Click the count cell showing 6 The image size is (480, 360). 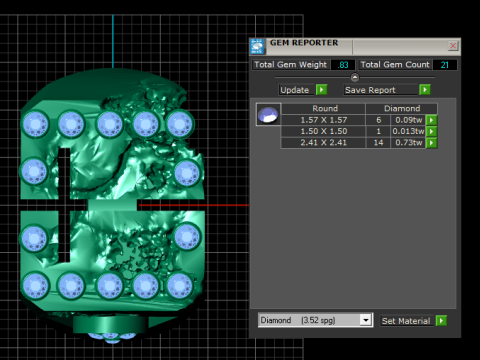click(x=378, y=120)
